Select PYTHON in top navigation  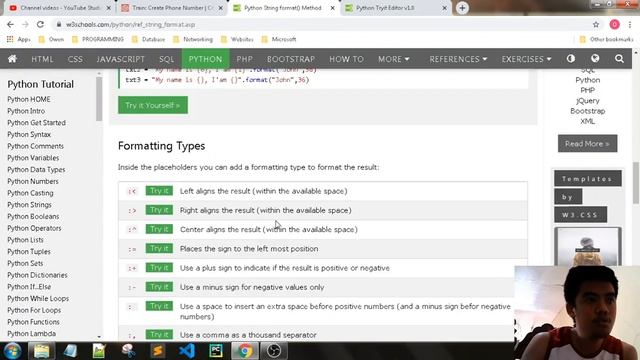pyautogui.click(x=205, y=59)
